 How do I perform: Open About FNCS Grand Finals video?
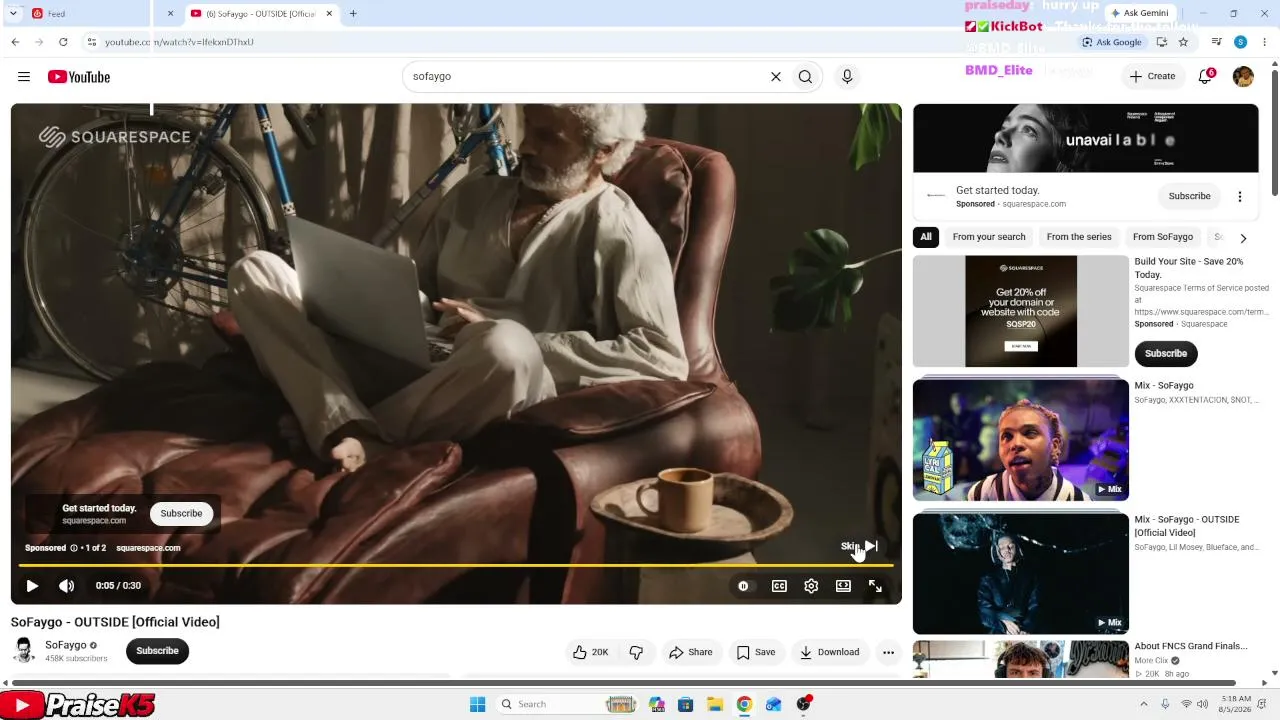click(1190, 646)
